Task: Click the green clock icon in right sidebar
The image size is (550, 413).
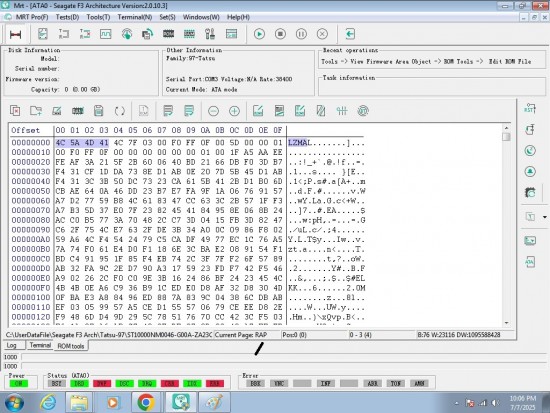Action: click(x=530, y=151)
